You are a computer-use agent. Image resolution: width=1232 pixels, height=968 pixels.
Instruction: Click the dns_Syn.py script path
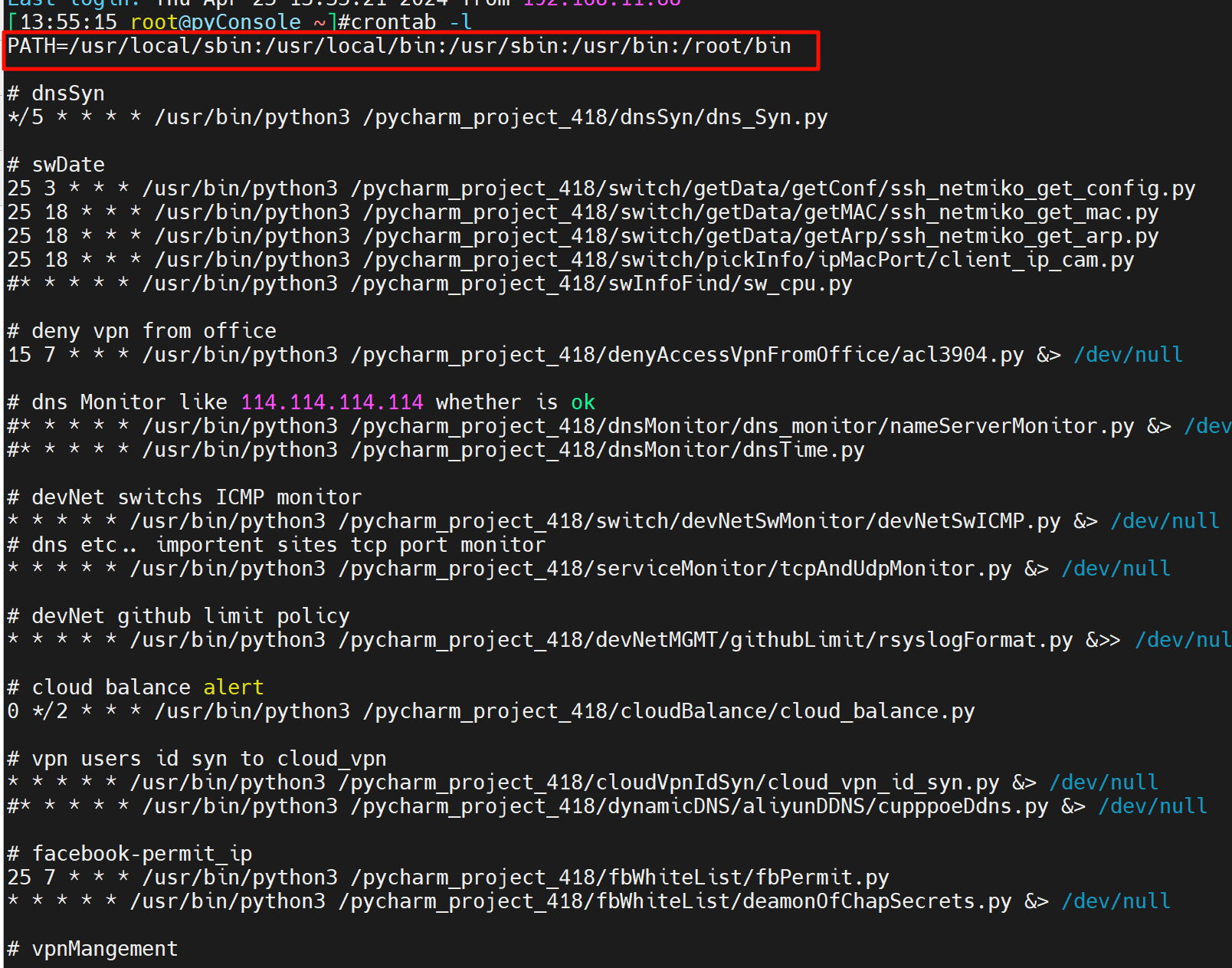[595, 117]
